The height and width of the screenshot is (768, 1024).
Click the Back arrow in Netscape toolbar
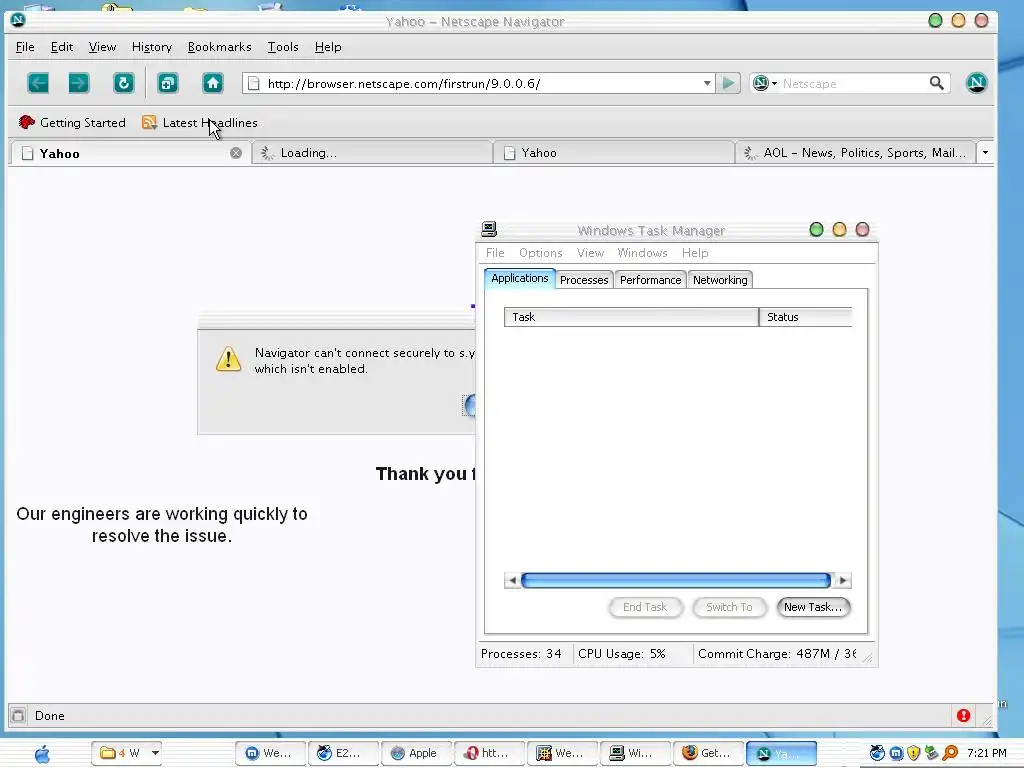click(x=38, y=83)
